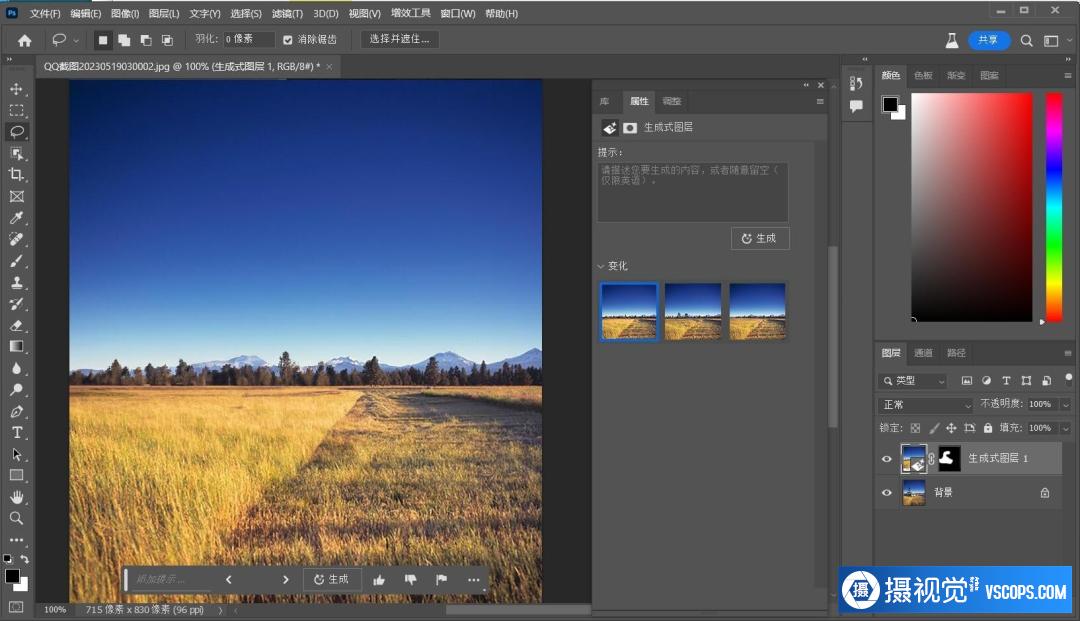The image size is (1080, 621).
Task: Select the Eraser tool
Action: point(17,325)
